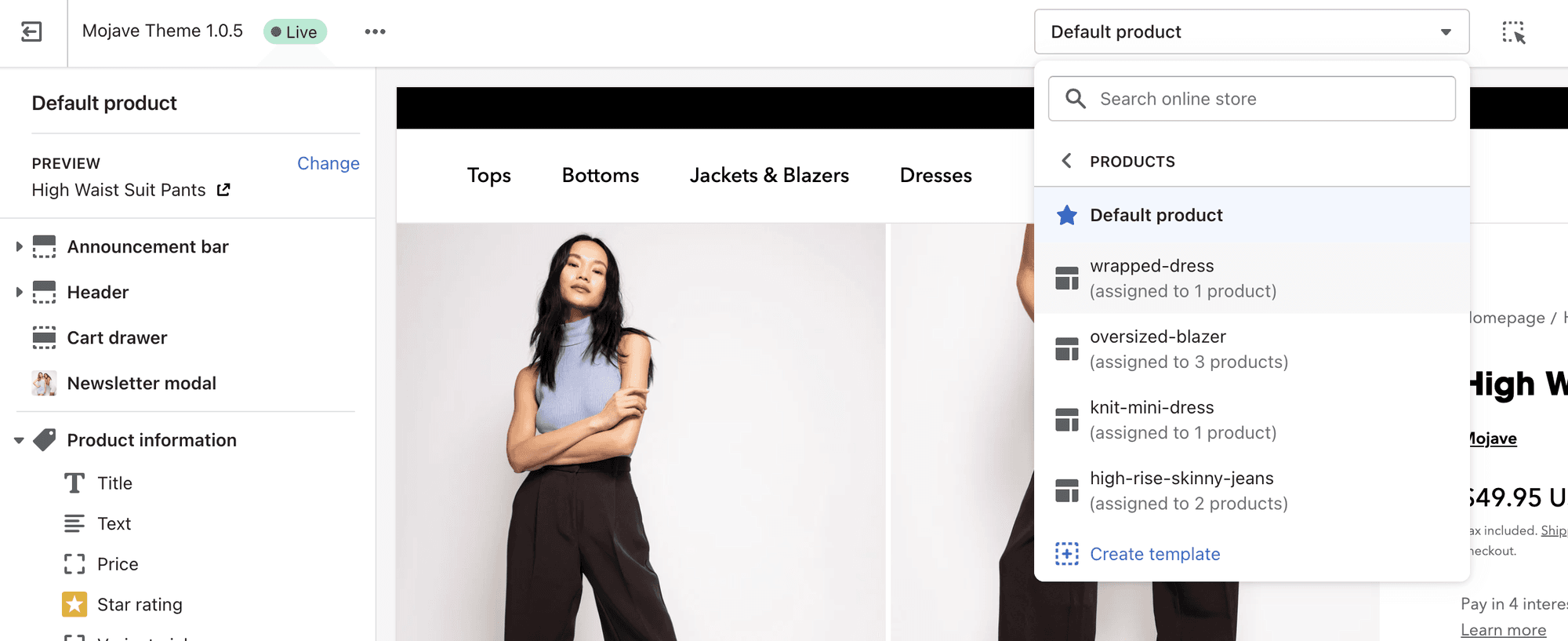The image size is (1568, 641).
Task: Click Dresses in the store navigation
Action: click(x=935, y=175)
